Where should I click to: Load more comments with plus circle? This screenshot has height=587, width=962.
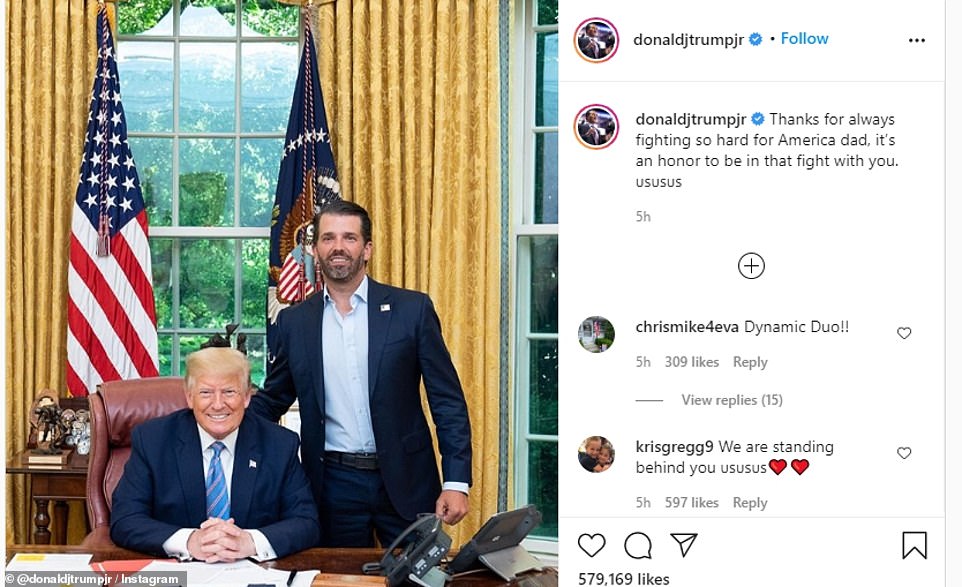[751, 266]
